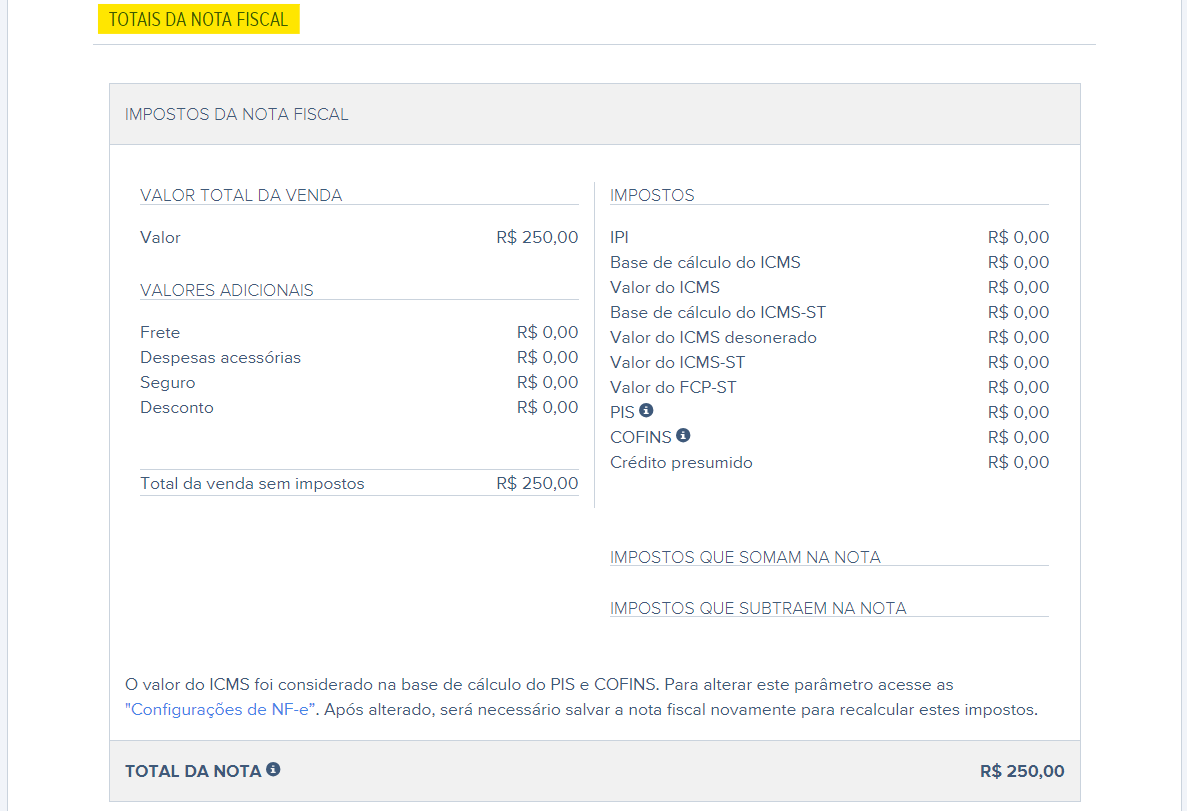Click the ICMS notice paragraph's first line
This screenshot has width=1187, height=811.
pos(539,685)
